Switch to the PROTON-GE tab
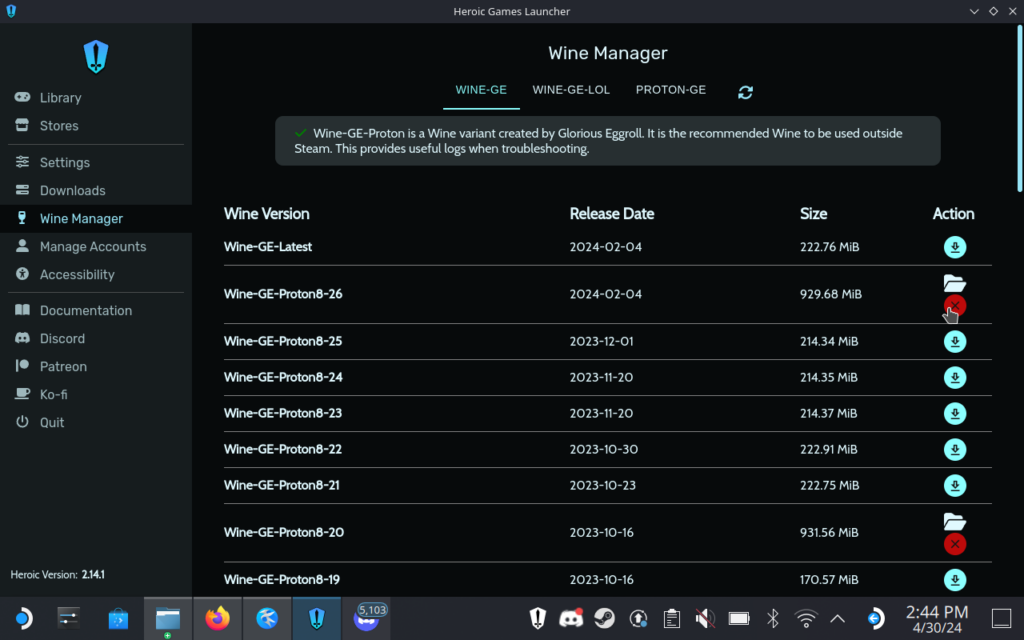The height and width of the screenshot is (640, 1024). [671, 90]
